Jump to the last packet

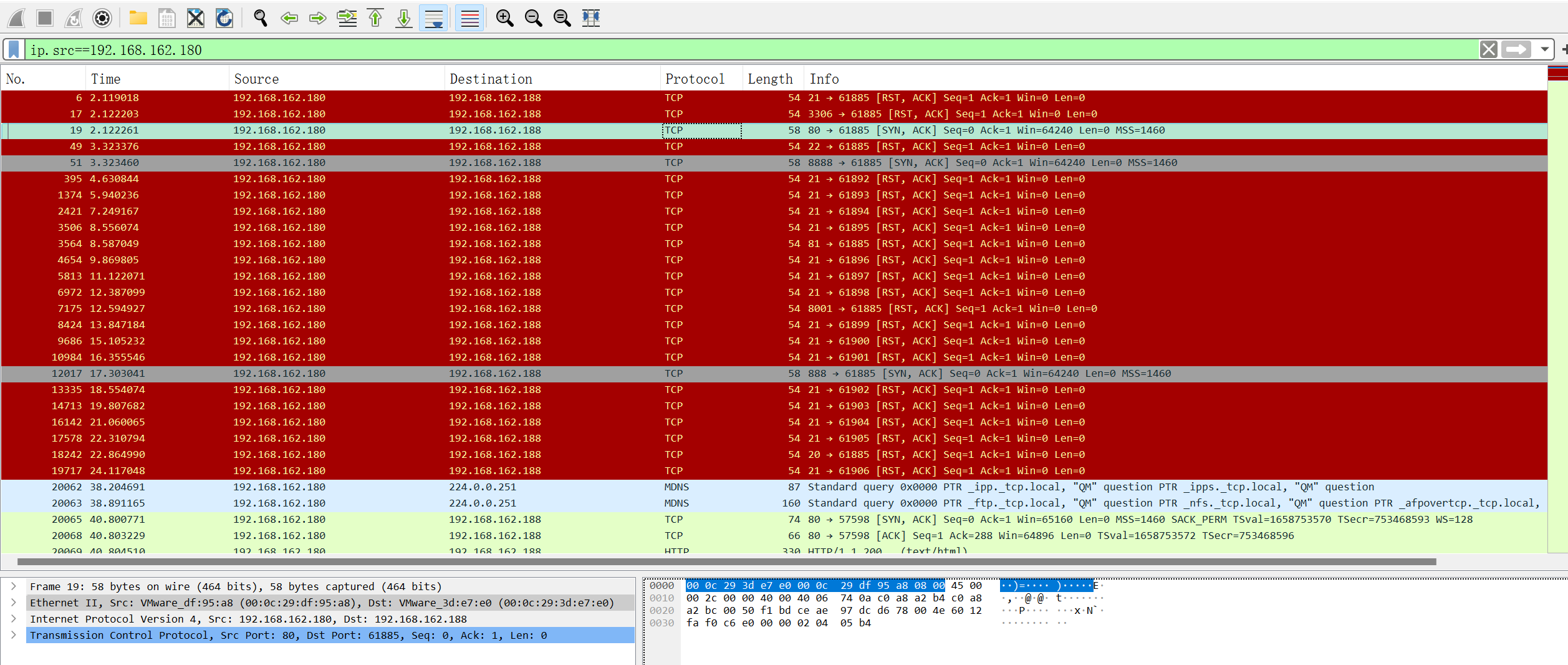[x=404, y=18]
